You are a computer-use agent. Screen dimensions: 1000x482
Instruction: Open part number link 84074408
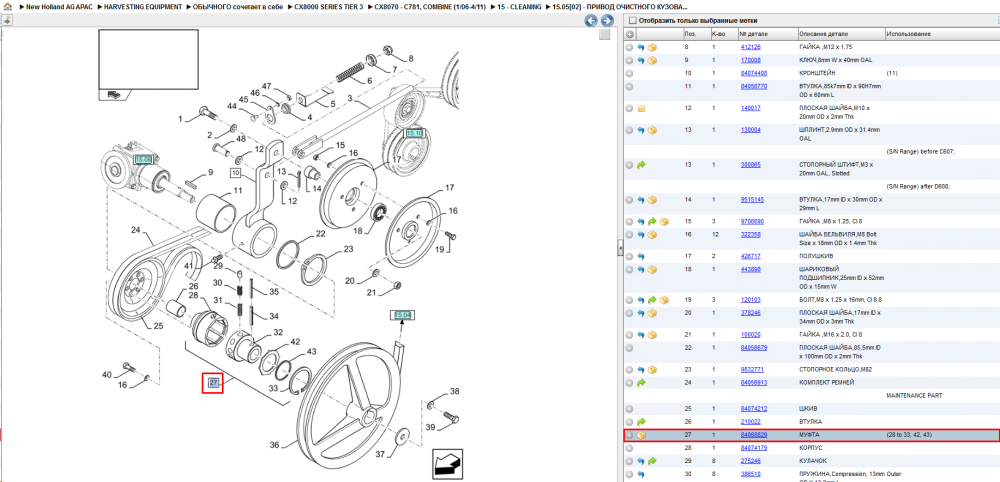[754, 73]
